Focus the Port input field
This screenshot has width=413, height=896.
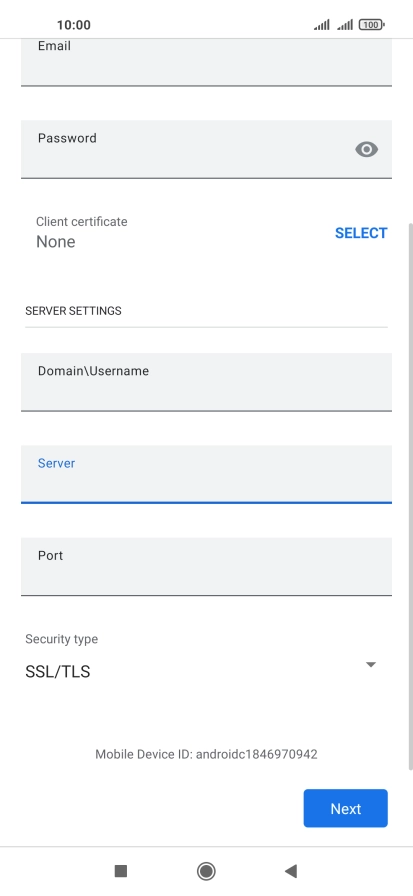click(206, 566)
